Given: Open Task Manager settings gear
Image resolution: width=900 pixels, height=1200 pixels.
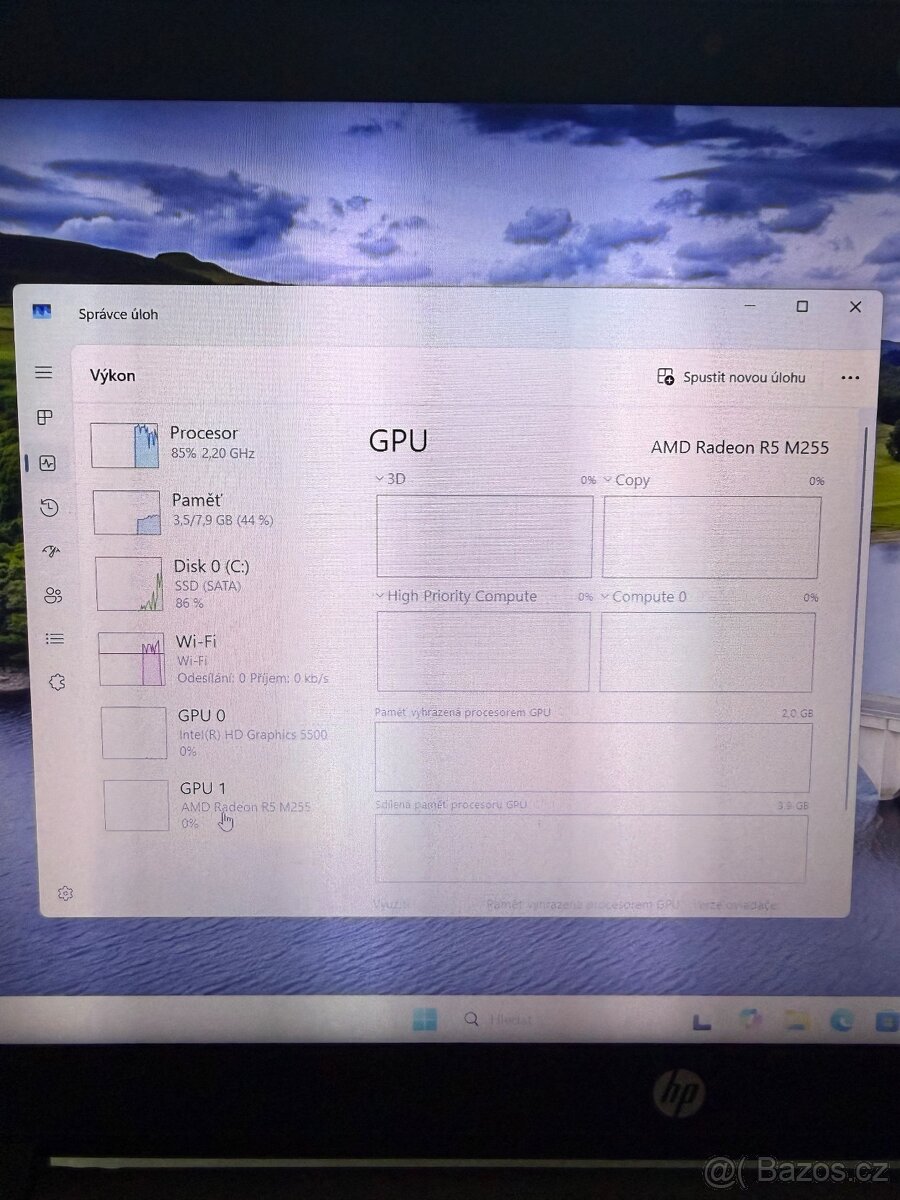Looking at the screenshot, I should (65, 893).
